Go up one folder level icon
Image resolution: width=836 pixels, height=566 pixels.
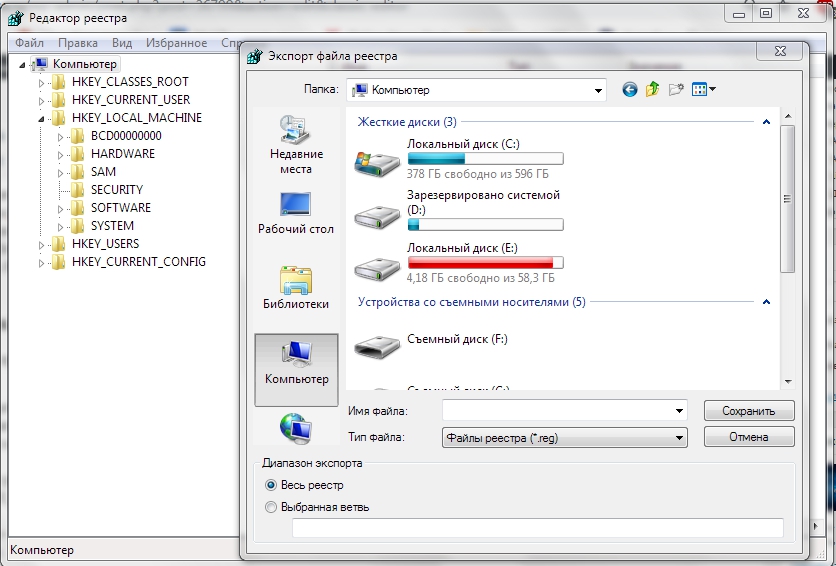coord(653,90)
